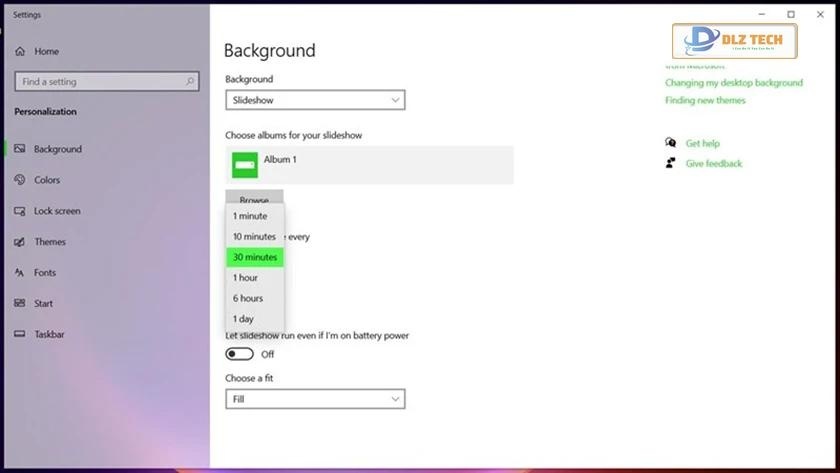This screenshot has width=840, height=473.
Task: Open the Fonts icon in sidebar
Action: [20, 273]
